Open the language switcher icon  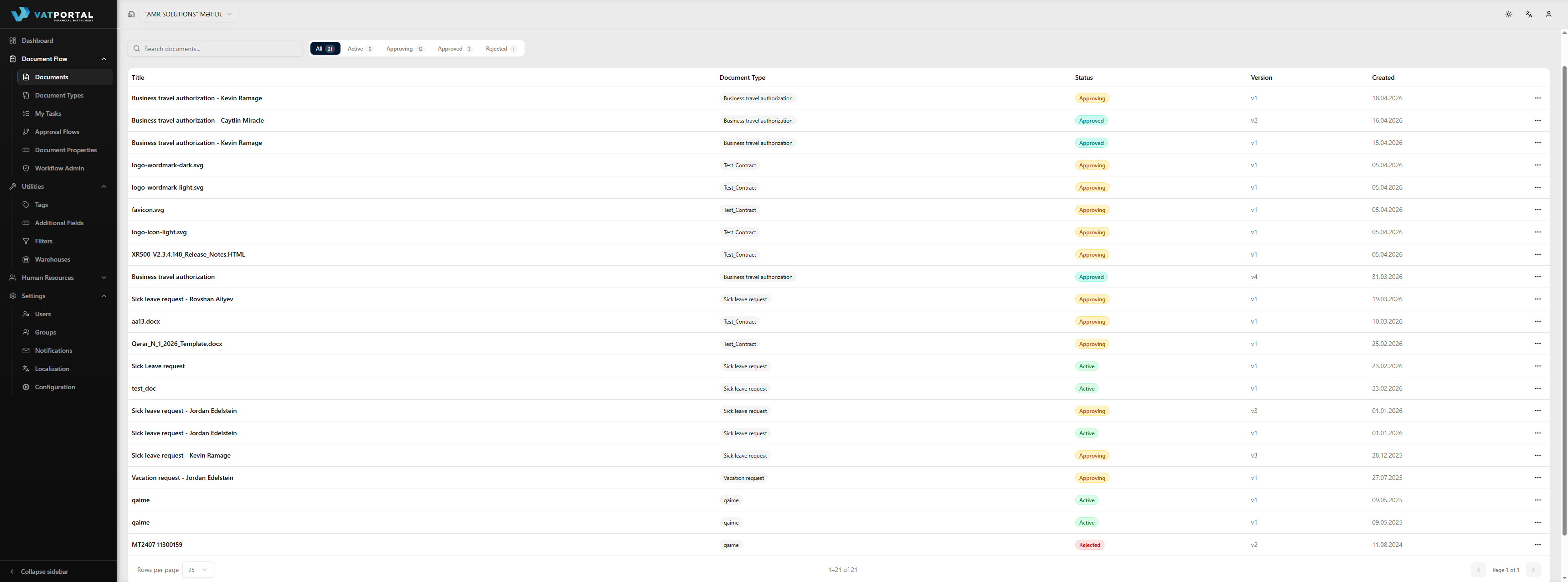pos(1528,13)
